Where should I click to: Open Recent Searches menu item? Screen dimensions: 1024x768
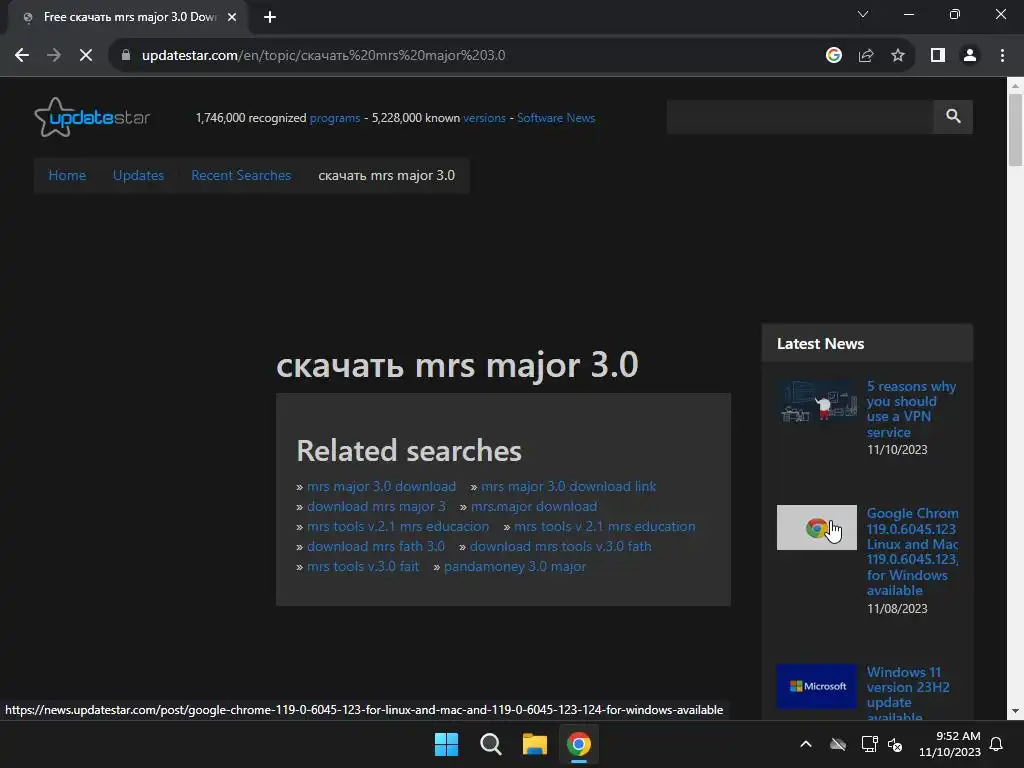(241, 176)
